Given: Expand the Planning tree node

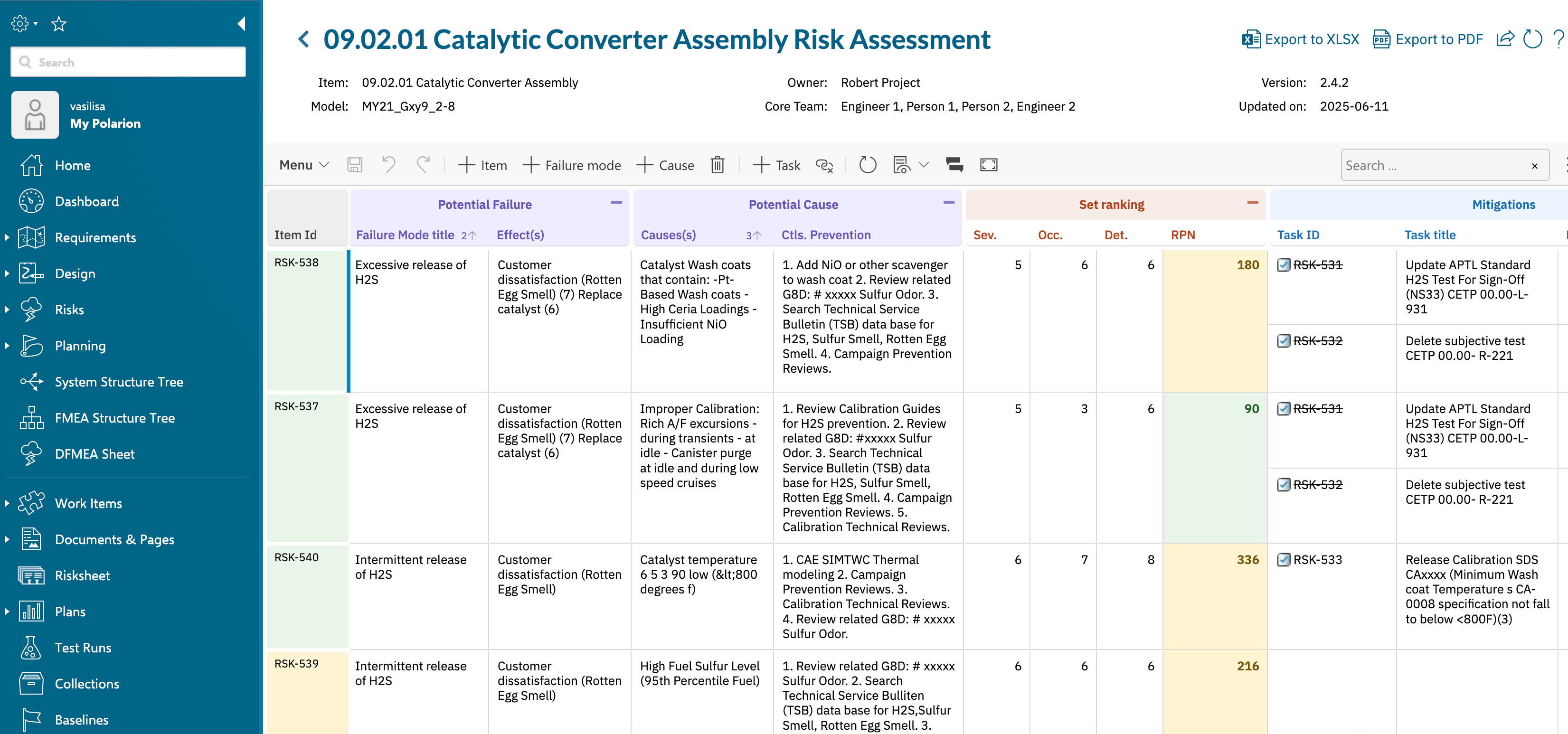Looking at the screenshot, I should point(7,346).
